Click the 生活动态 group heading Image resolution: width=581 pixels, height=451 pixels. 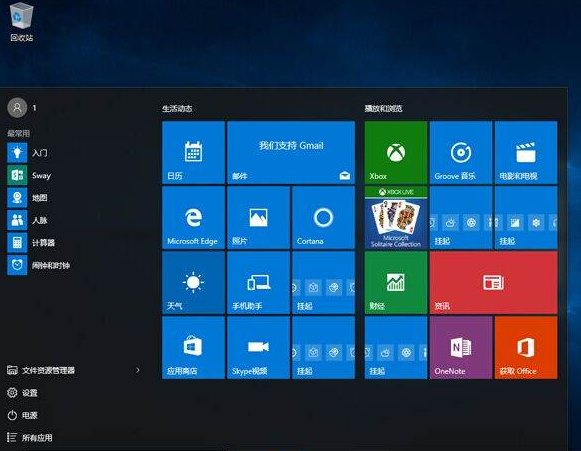click(x=177, y=109)
